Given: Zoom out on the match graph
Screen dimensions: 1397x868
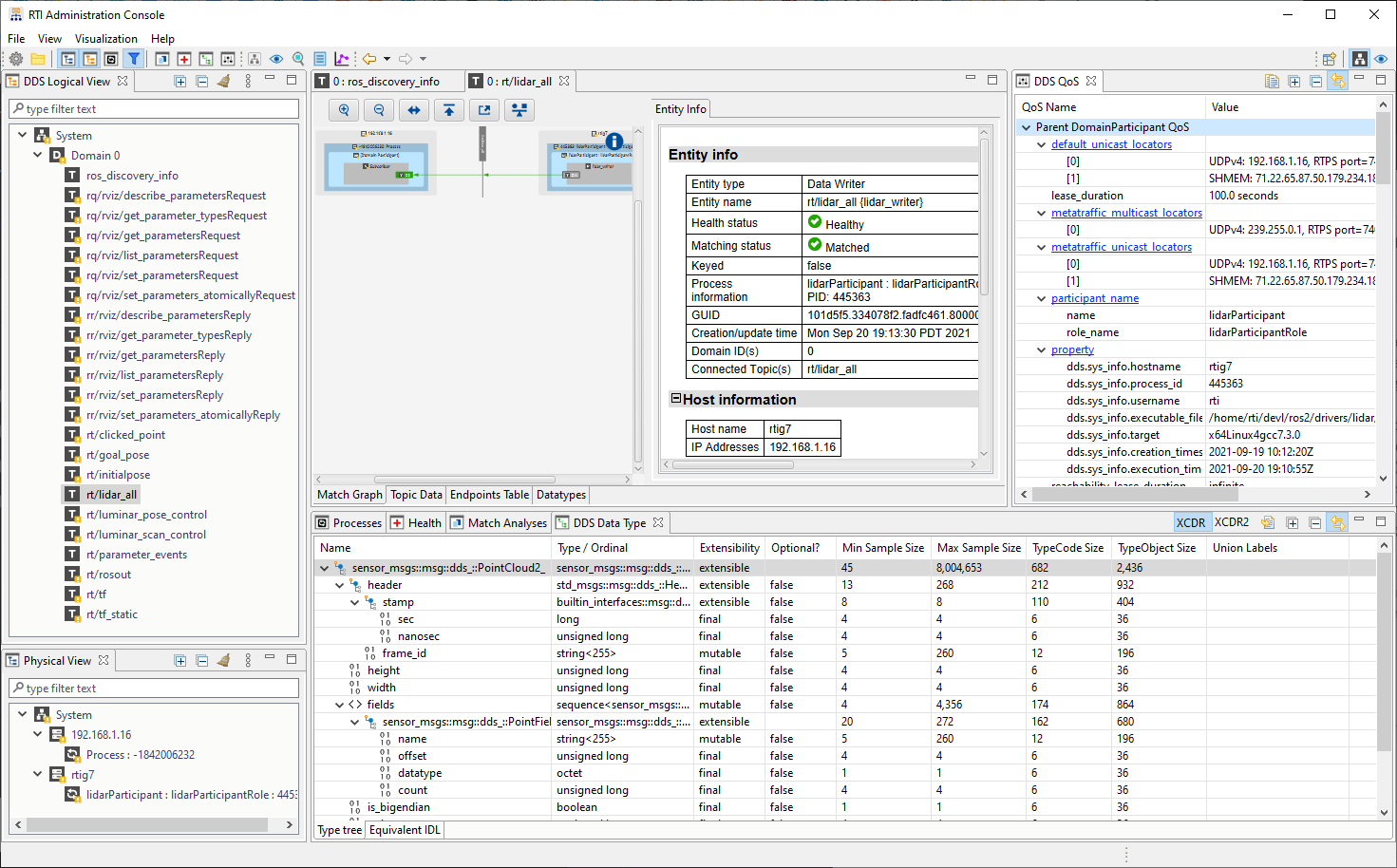Looking at the screenshot, I should (x=379, y=110).
